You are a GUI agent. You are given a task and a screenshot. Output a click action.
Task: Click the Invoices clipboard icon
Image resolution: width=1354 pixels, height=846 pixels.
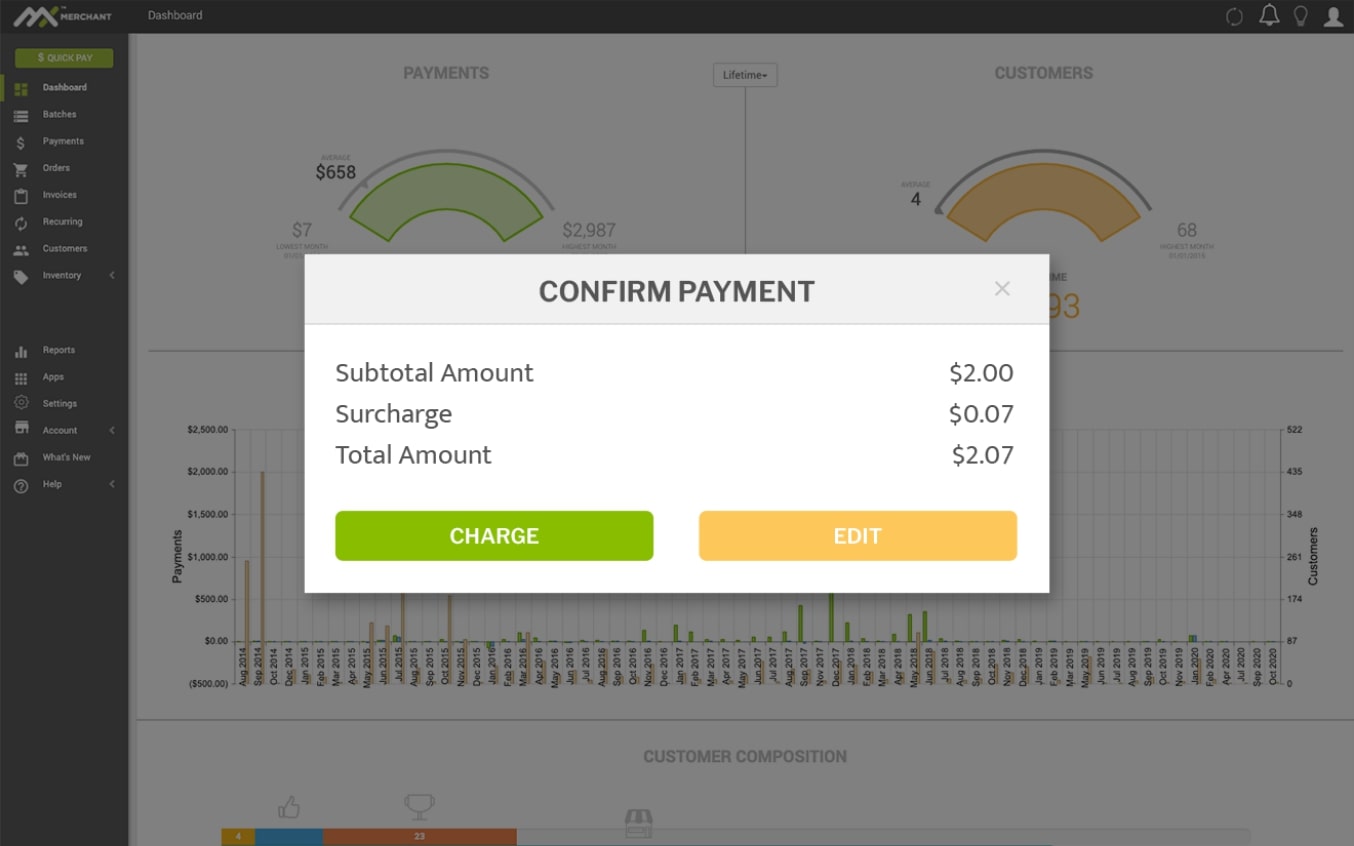pos(21,196)
